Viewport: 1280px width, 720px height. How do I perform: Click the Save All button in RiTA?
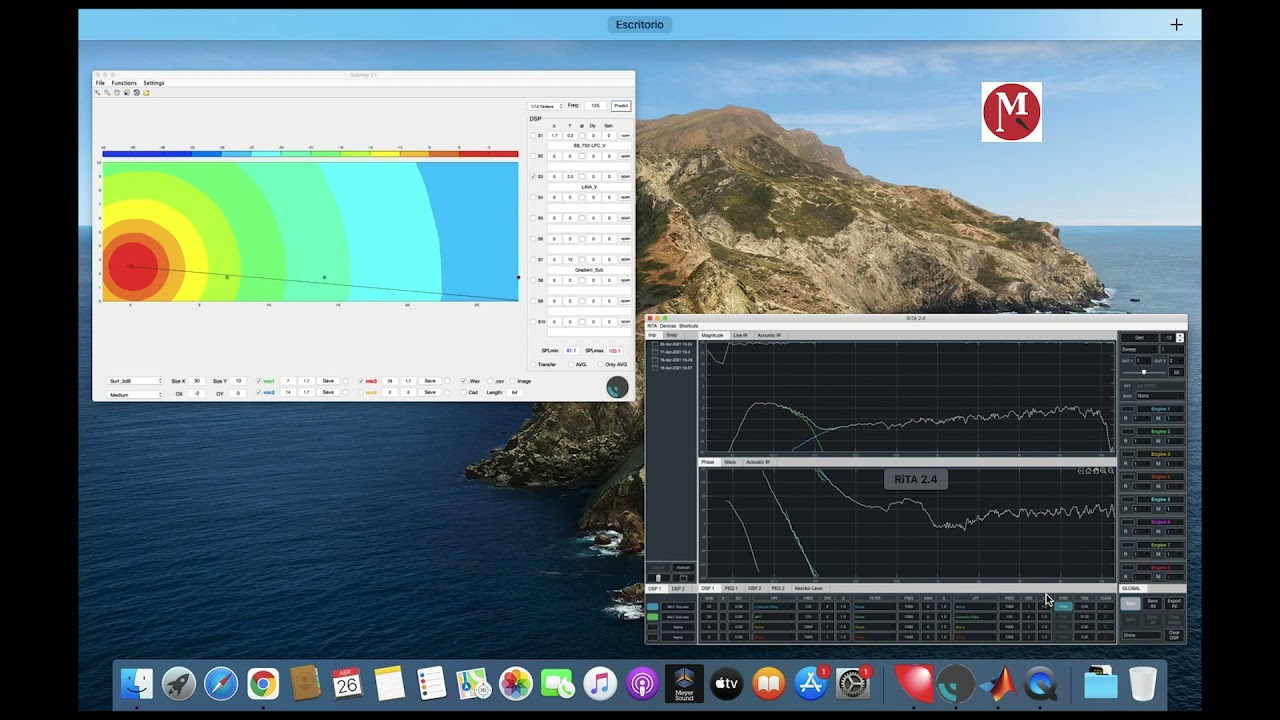[x=1152, y=603]
